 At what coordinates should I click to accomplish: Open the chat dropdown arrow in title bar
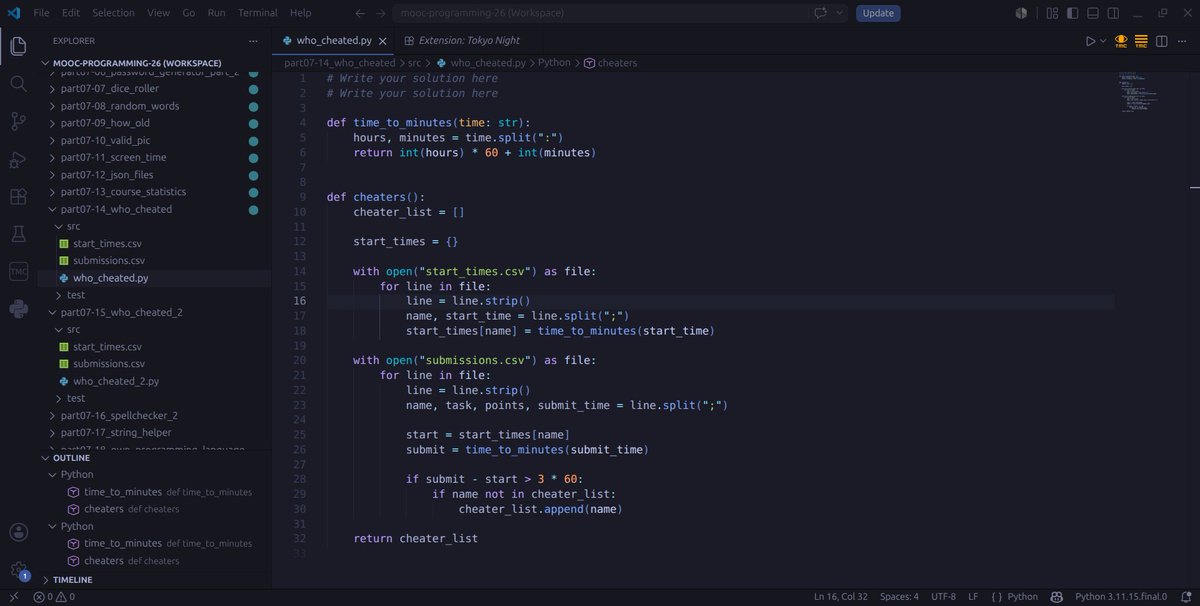click(x=840, y=13)
